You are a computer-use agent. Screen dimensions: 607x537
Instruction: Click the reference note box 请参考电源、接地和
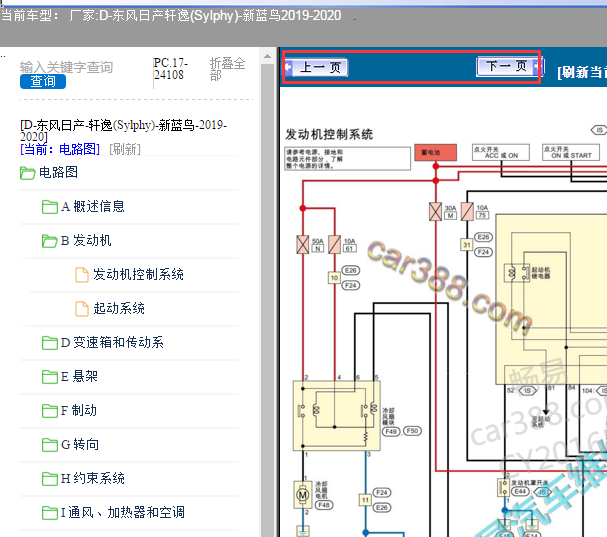[x=348, y=159]
